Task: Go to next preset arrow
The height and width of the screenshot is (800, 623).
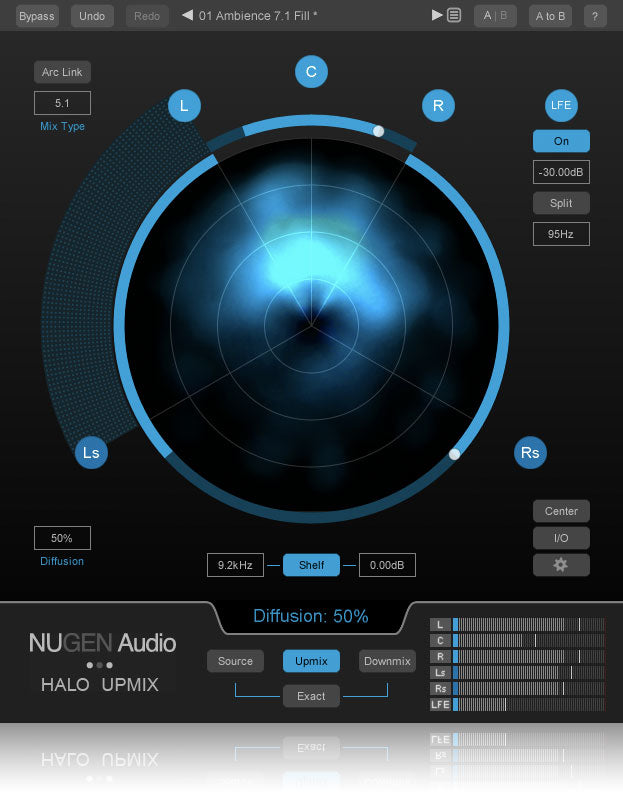Action: pos(437,15)
